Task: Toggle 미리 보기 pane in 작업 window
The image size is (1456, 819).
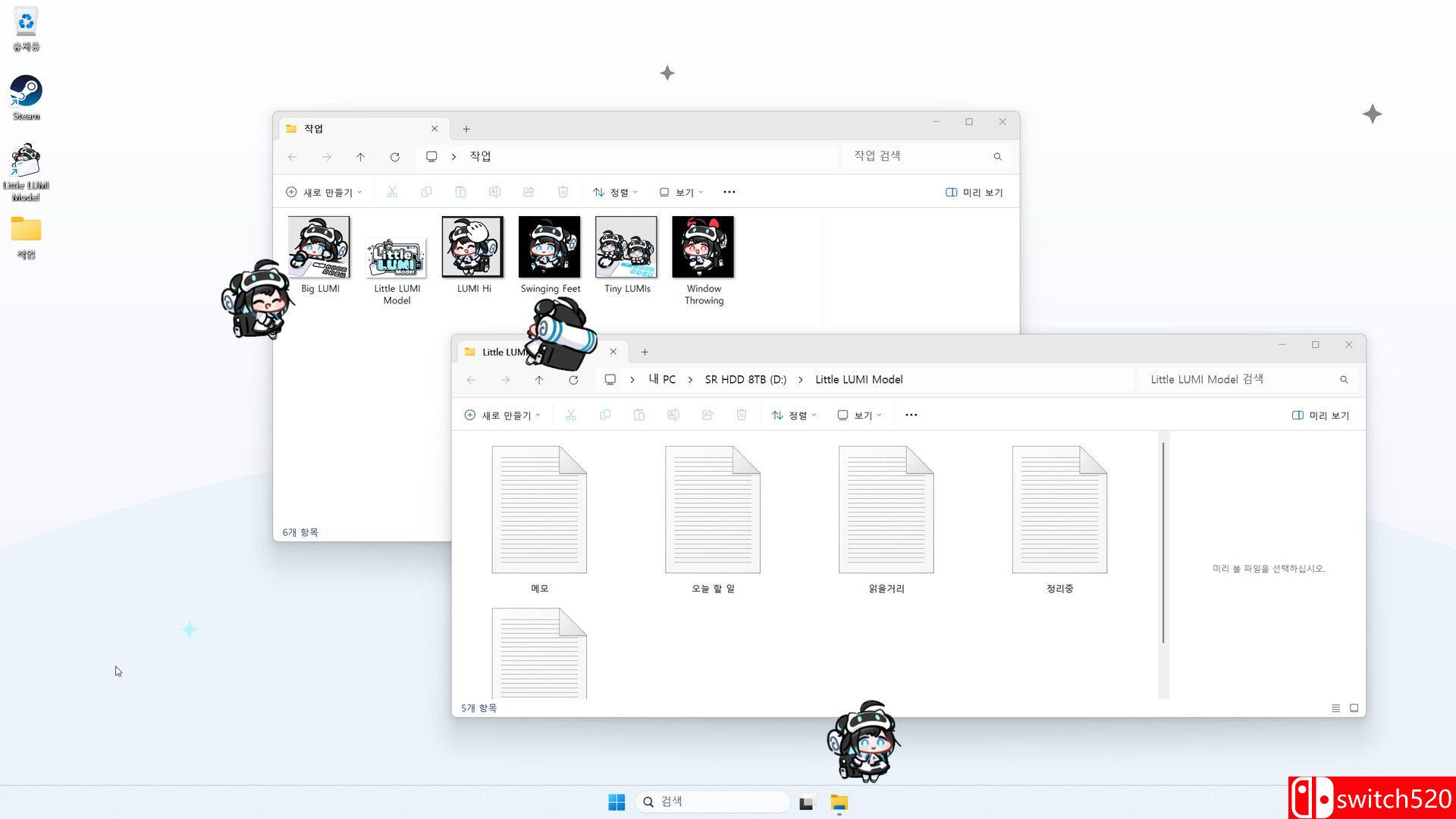Action: pyautogui.click(x=974, y=193)
